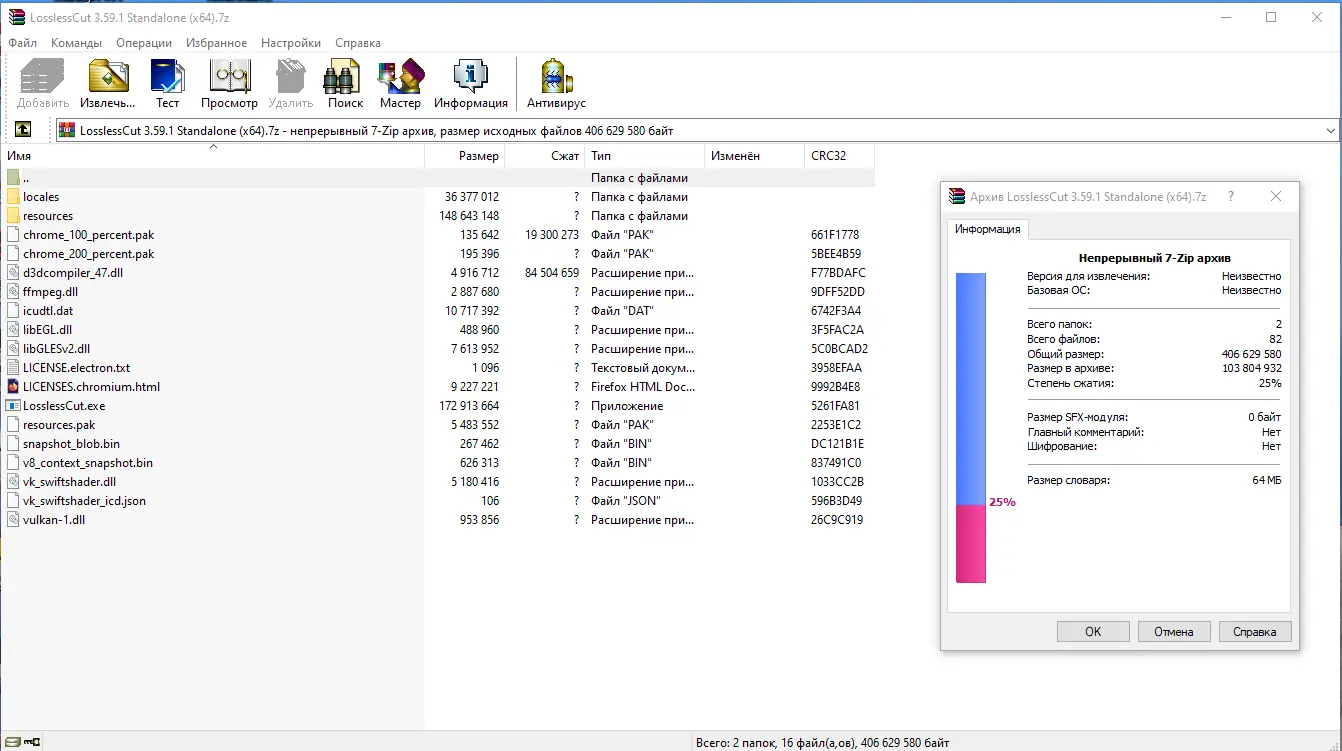The width and height of the screenshot is (1342, 751).
Task: Open the Избранное menu
Action: (x=216, y=43)
